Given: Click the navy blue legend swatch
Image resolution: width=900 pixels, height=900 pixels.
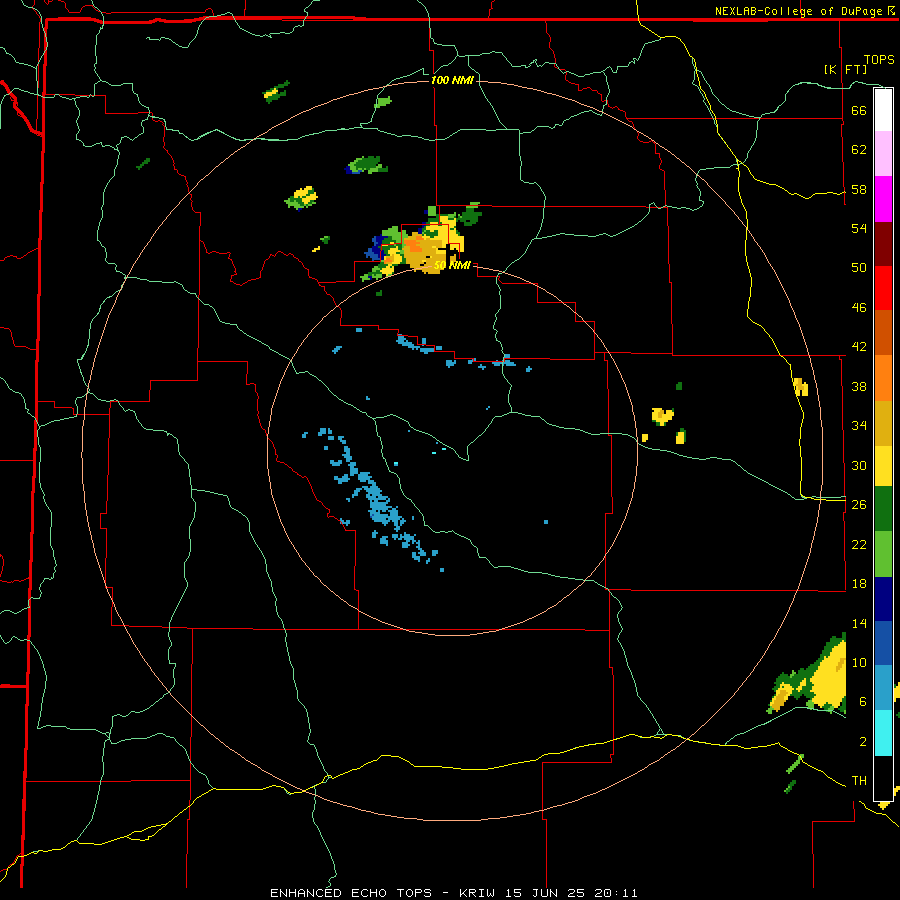Looking at the screenshot, I should click(883, 599).
